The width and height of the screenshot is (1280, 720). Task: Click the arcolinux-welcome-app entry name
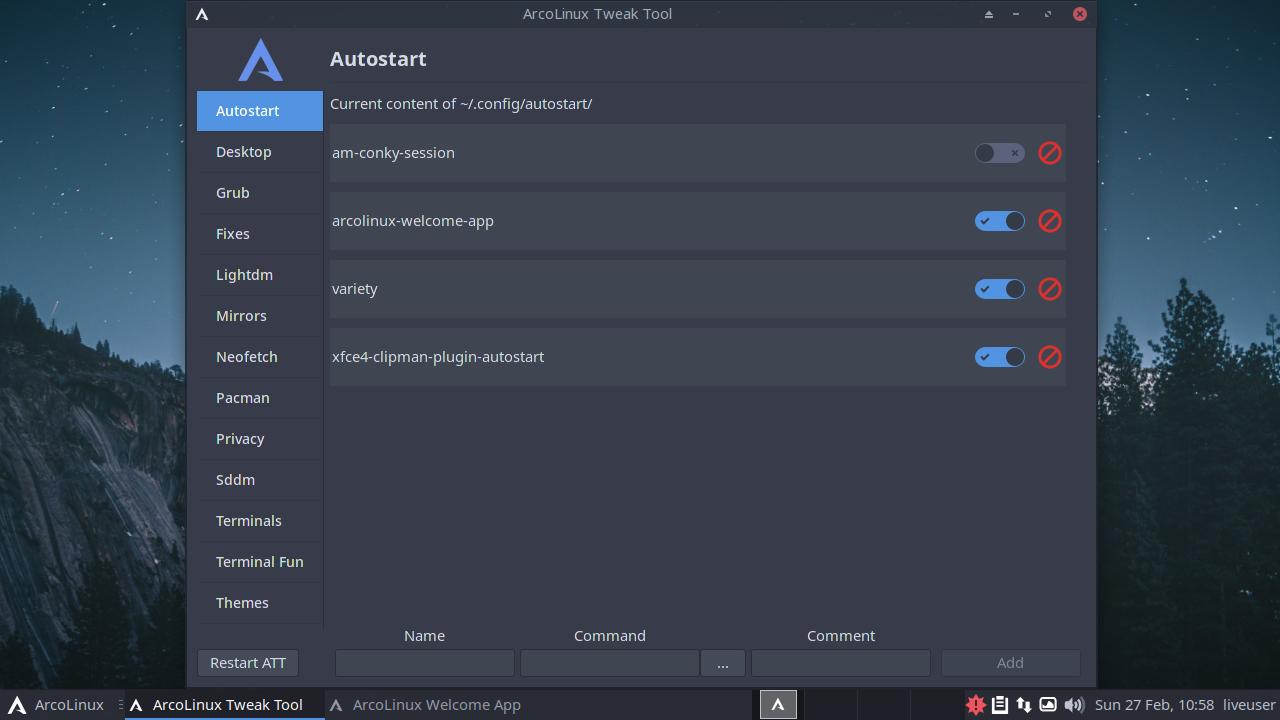point(413,221)
